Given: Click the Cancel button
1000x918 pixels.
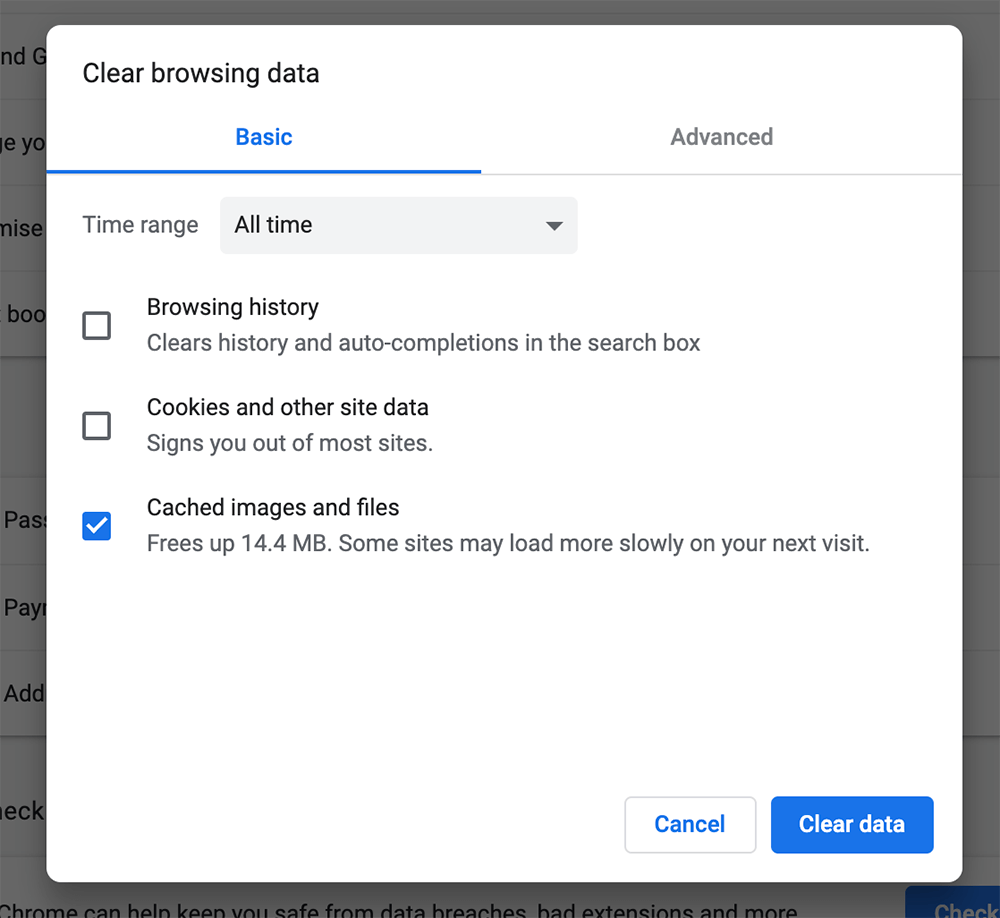Looking at the screenshot, I should click(690, 824).
